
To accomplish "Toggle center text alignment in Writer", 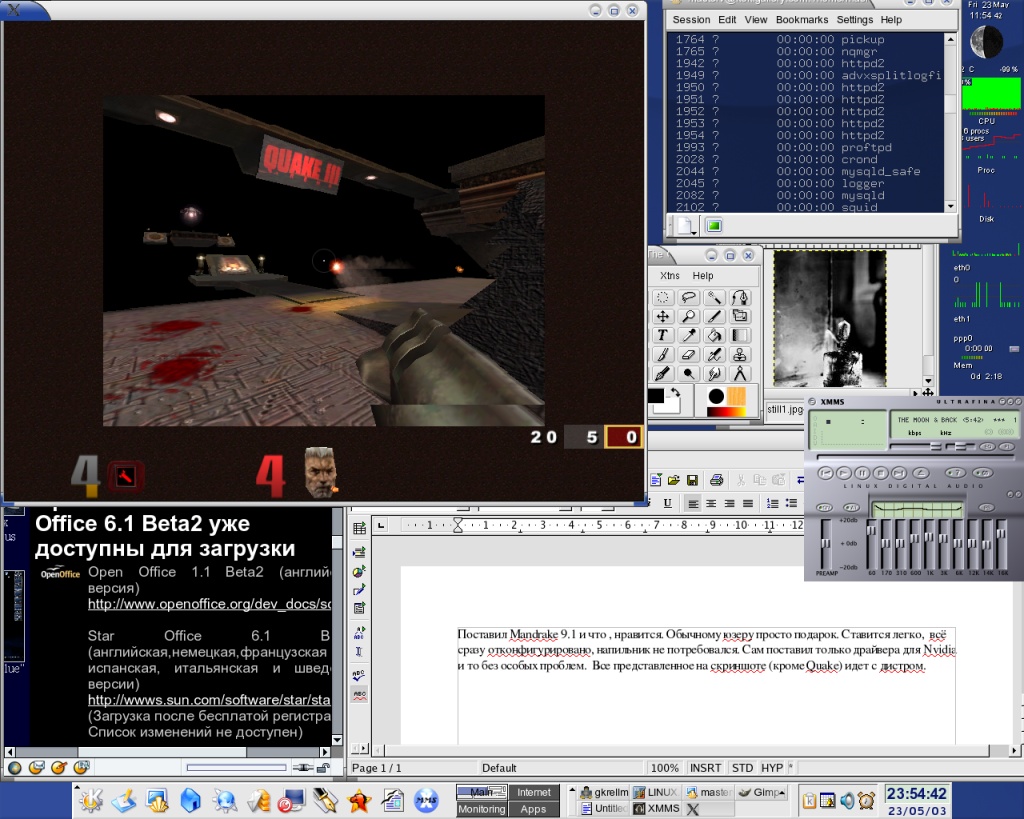I will (x=711, y=504).
